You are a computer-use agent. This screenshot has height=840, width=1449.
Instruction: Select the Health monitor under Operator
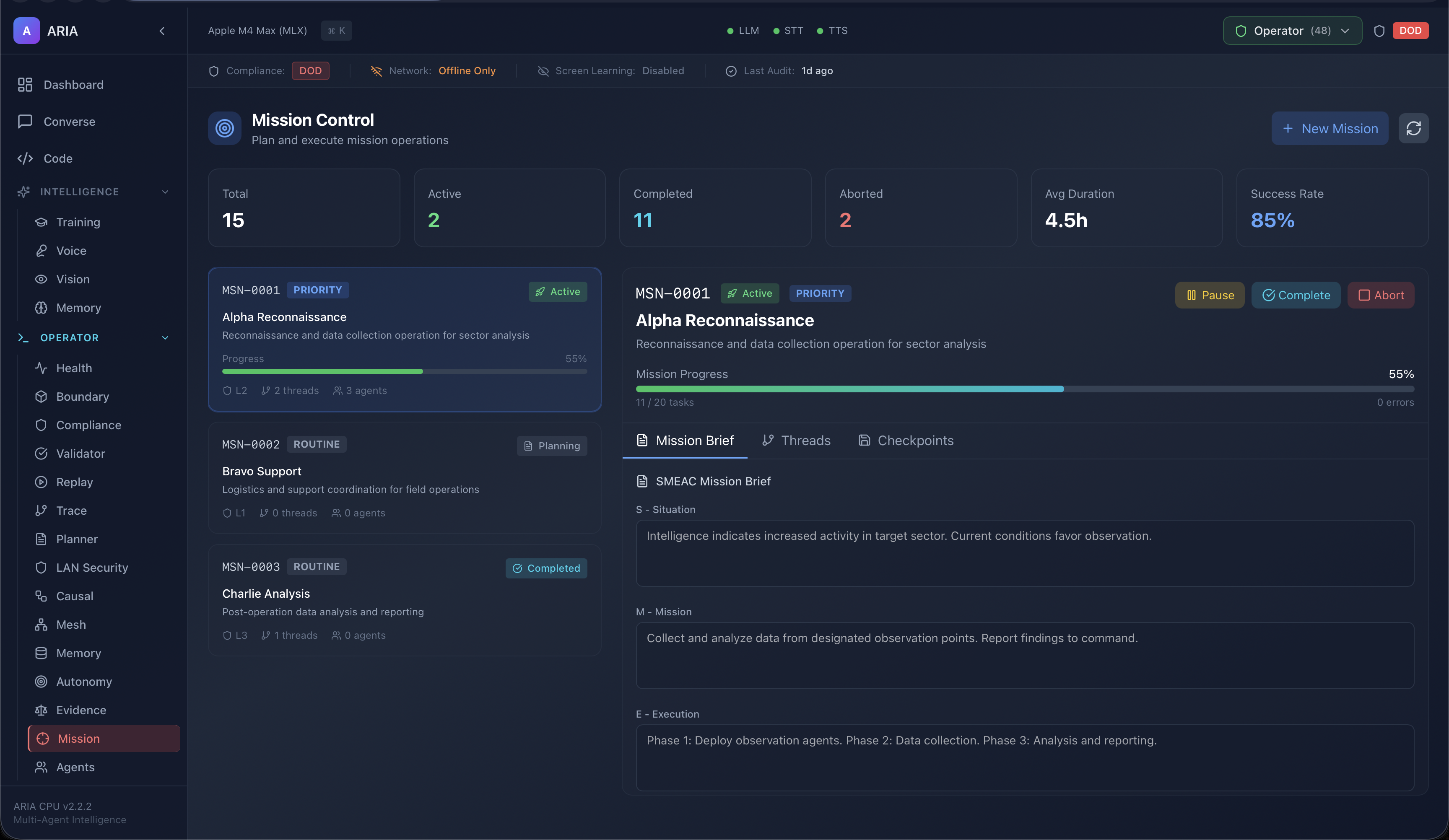[74, 368]
